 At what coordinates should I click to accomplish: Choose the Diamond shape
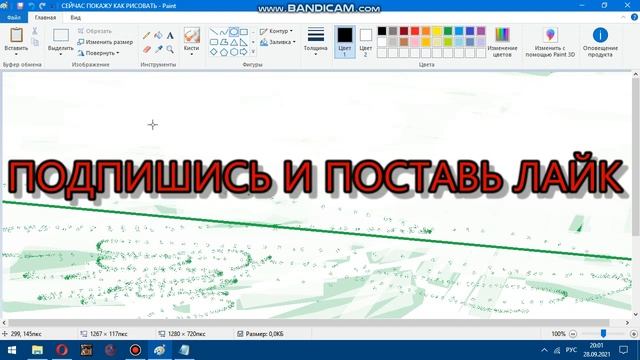coord(213,52)
